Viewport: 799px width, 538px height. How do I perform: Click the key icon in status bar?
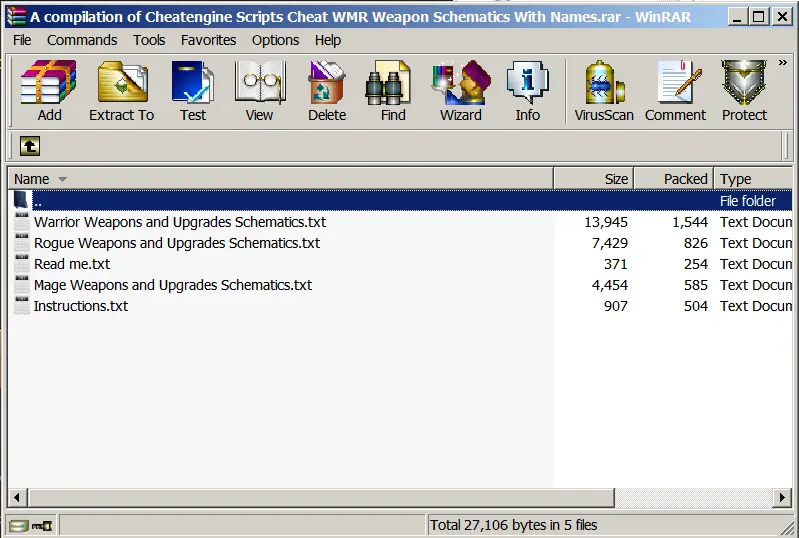coord(42,525)
